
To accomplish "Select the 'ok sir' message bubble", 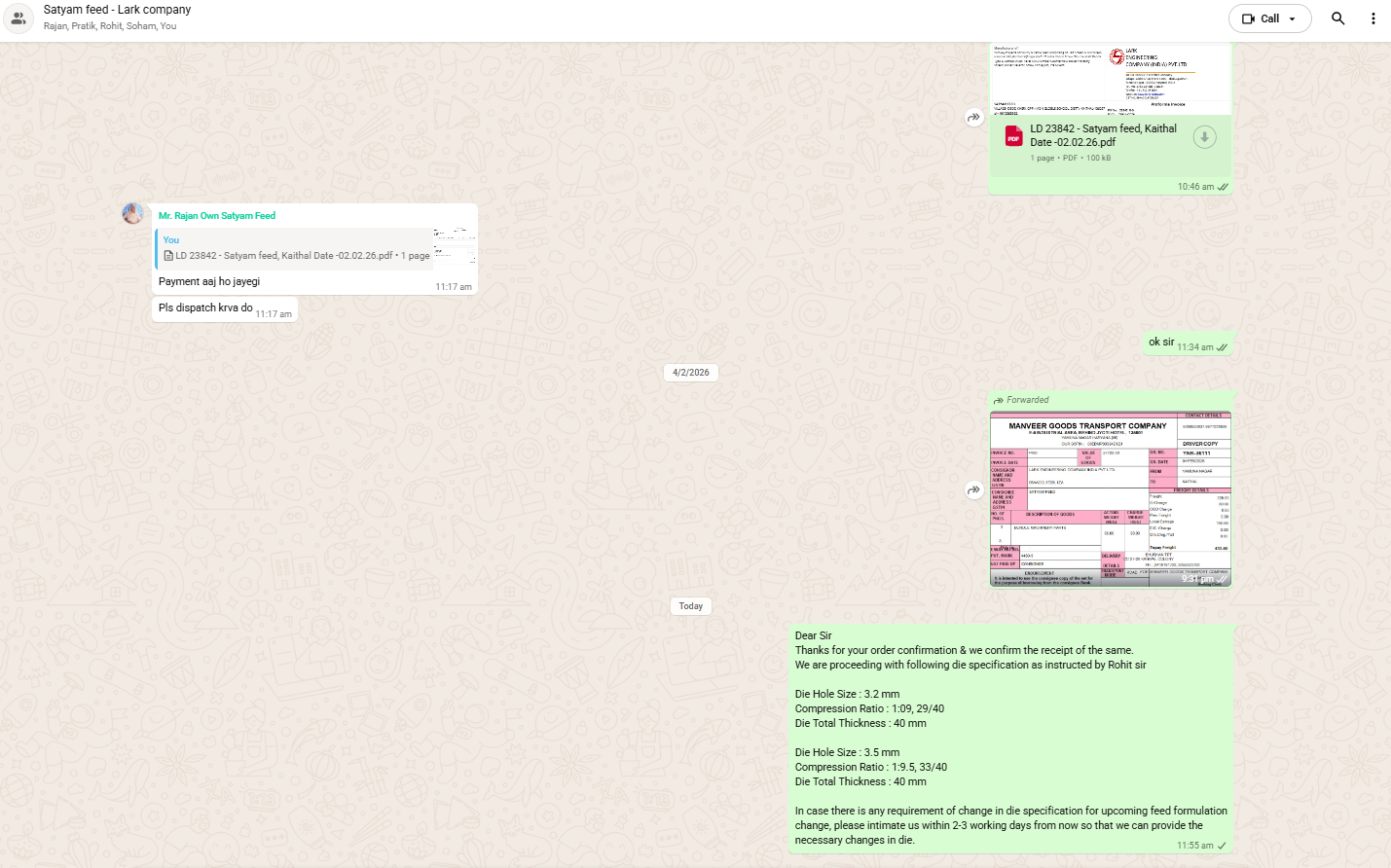I will (1161, 343).
